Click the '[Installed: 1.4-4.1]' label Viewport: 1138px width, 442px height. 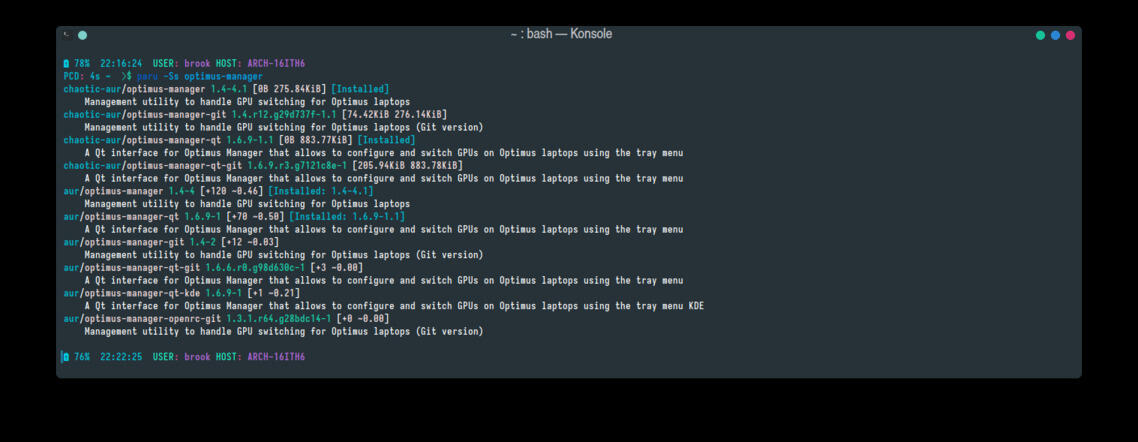(321, 191)
